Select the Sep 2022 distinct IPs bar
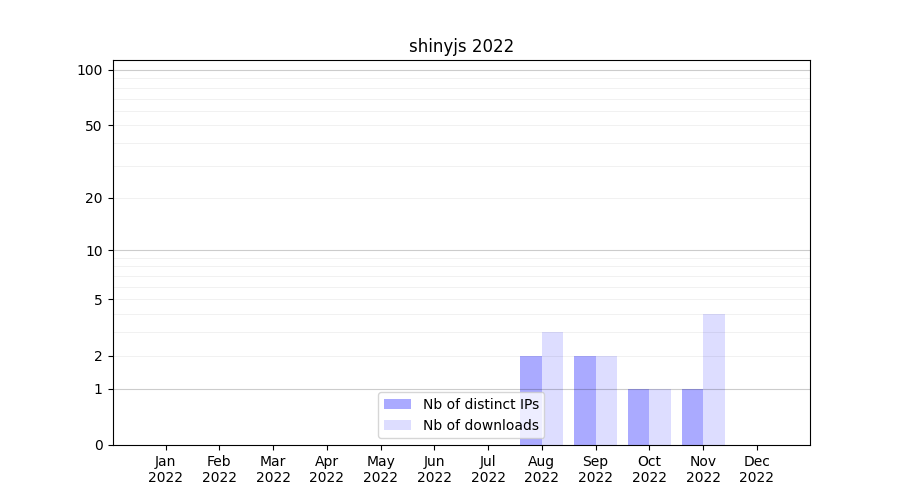This screenshot has height=500, width=900. [x=584, y=400]
